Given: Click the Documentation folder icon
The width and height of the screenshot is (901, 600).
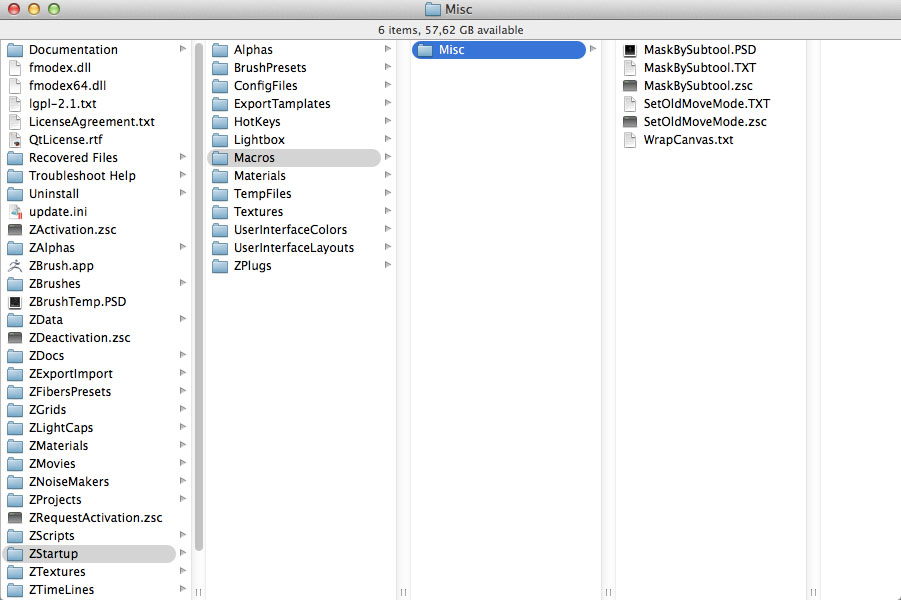Looking at the screenshot, I should tap(15, 50).
